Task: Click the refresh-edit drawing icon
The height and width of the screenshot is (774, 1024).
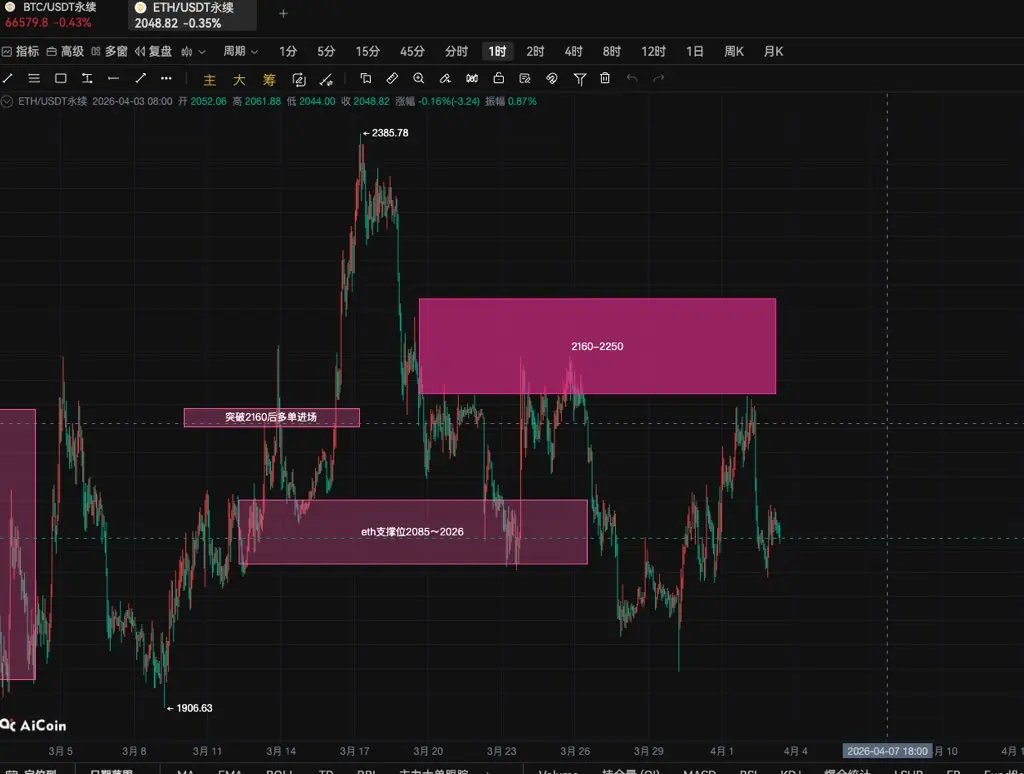Action: pyautogui.click(x=299, y=80)
